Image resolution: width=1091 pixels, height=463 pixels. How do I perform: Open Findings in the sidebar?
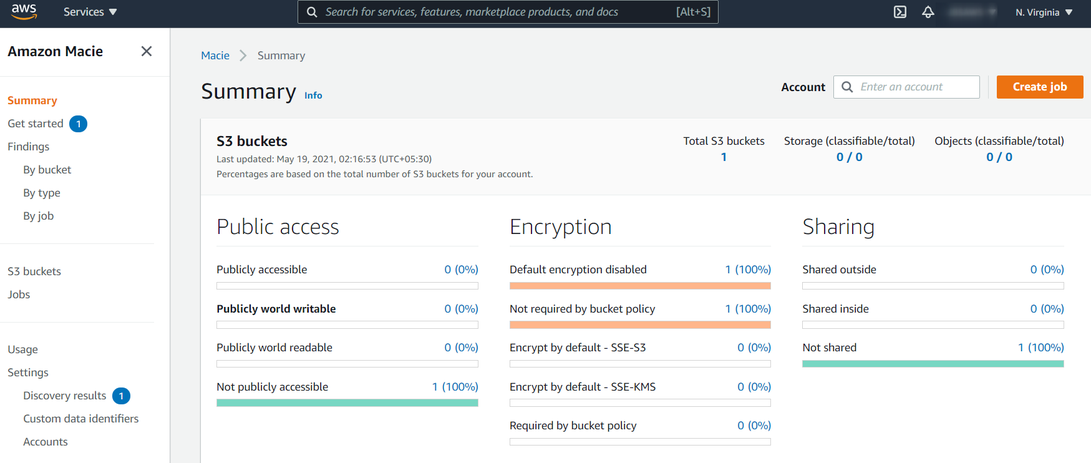(x=28, y=146)
